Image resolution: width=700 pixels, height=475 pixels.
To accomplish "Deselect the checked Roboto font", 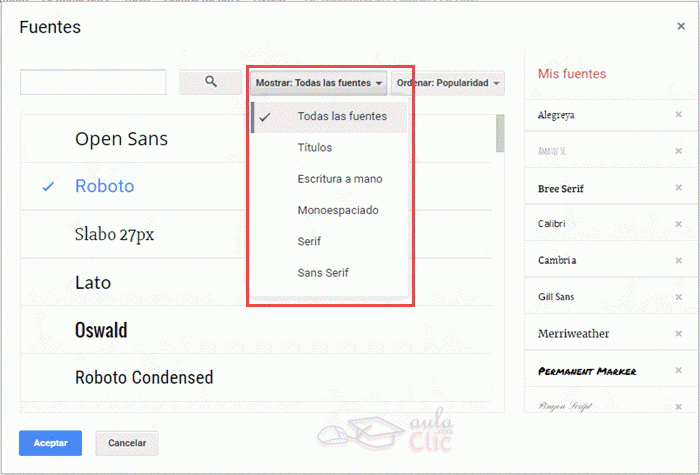I will tap(104, 186).
